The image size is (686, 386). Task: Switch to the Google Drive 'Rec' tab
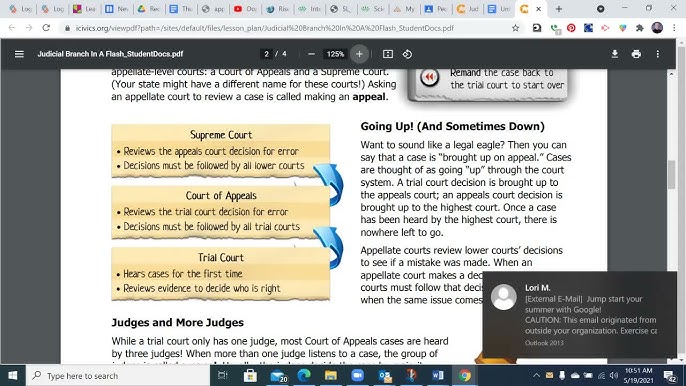click(148, 9)
